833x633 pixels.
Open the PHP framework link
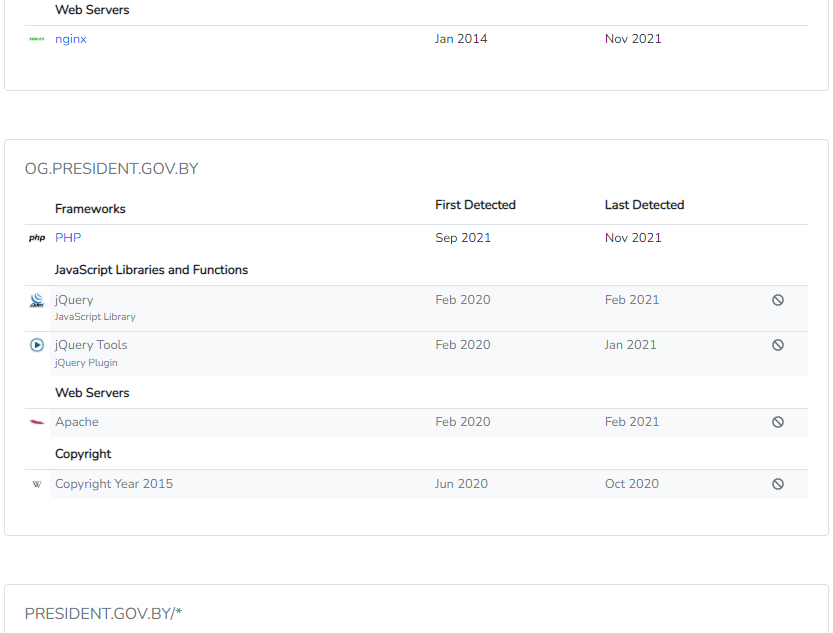[68, 237]
